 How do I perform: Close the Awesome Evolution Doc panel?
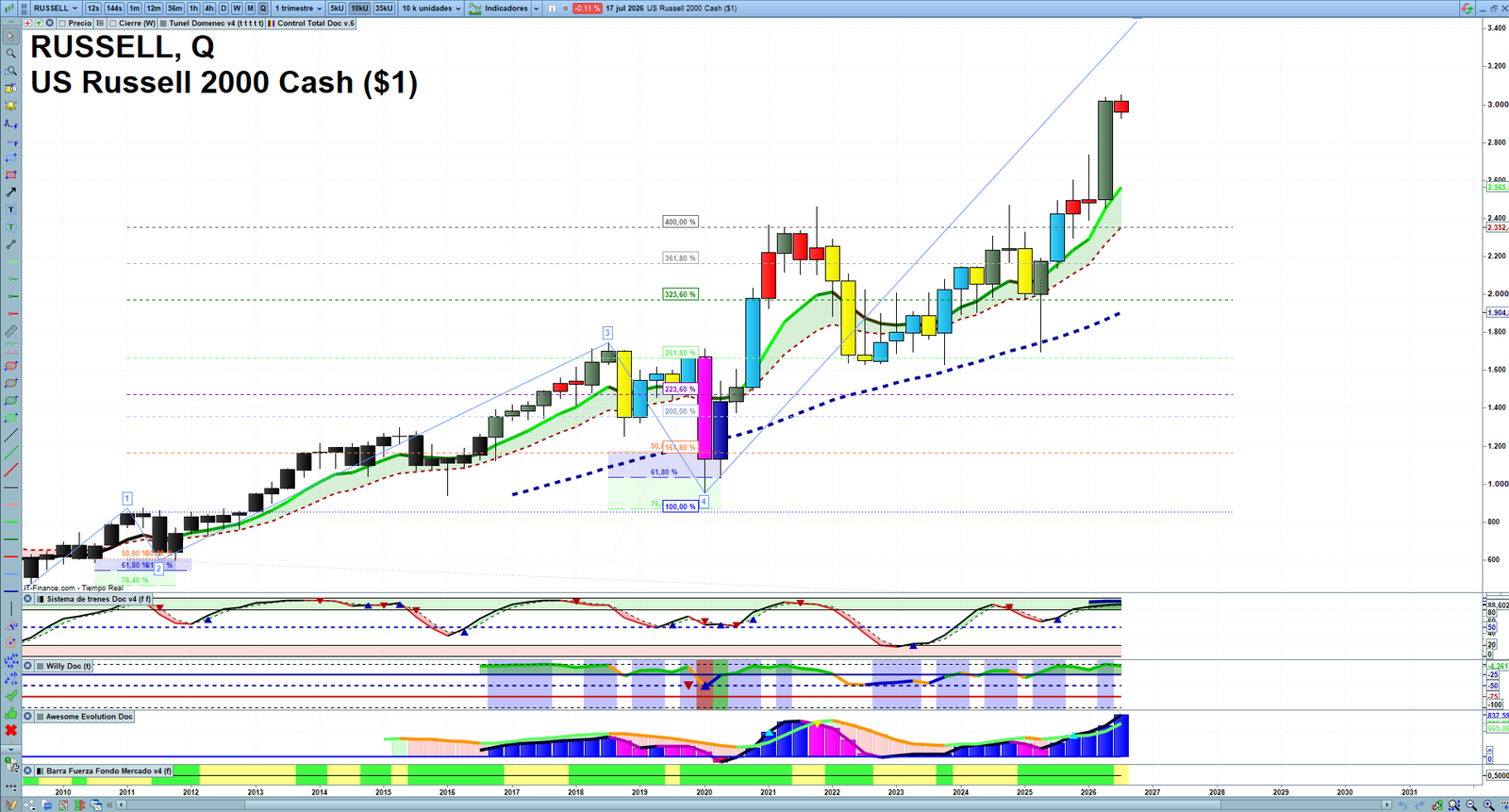pos(28,717)
